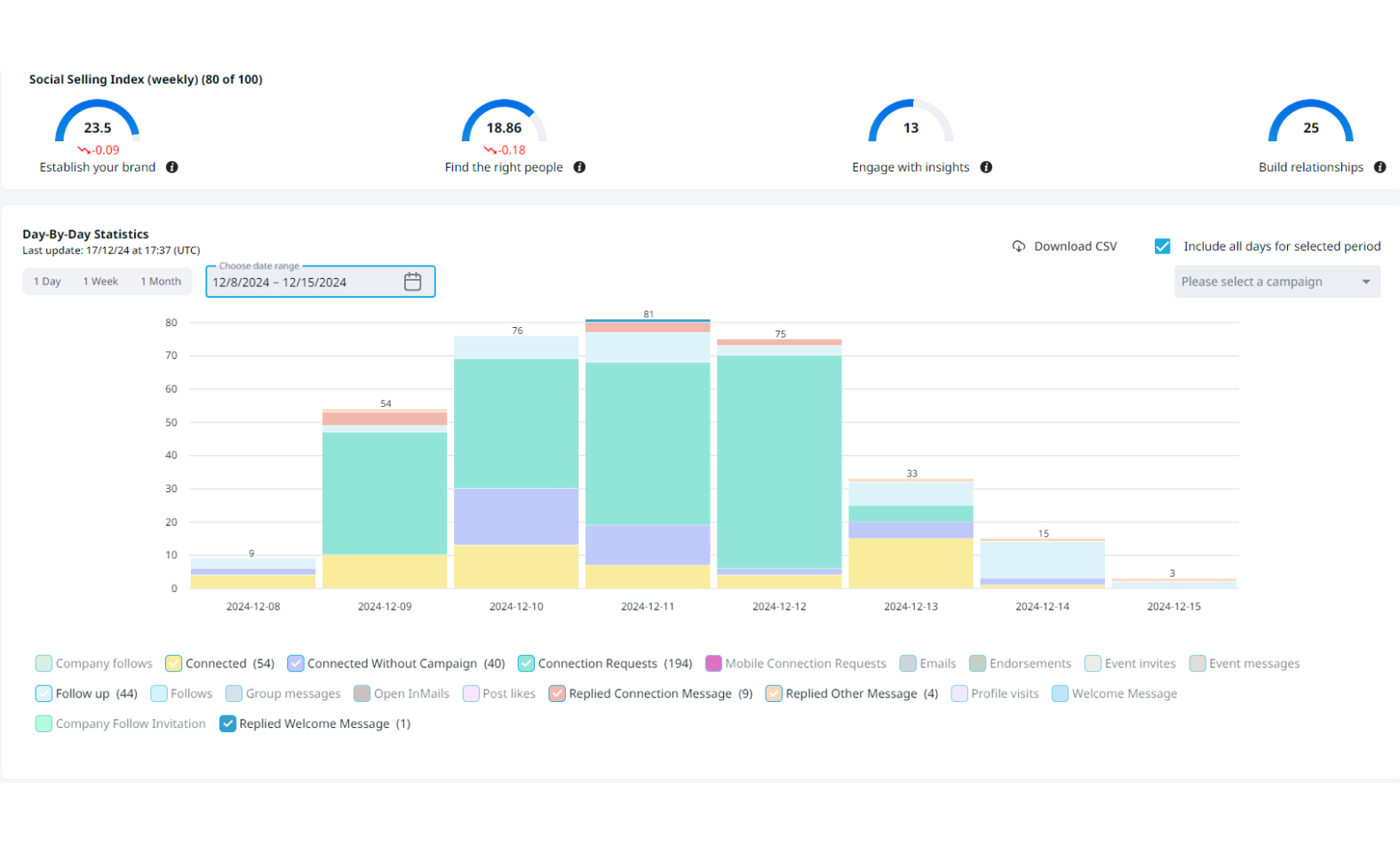The width and height of the screenshot is (1400, 854).
Task: Expand campaign selector using dropdown arrow
Action: [1365, 282]
